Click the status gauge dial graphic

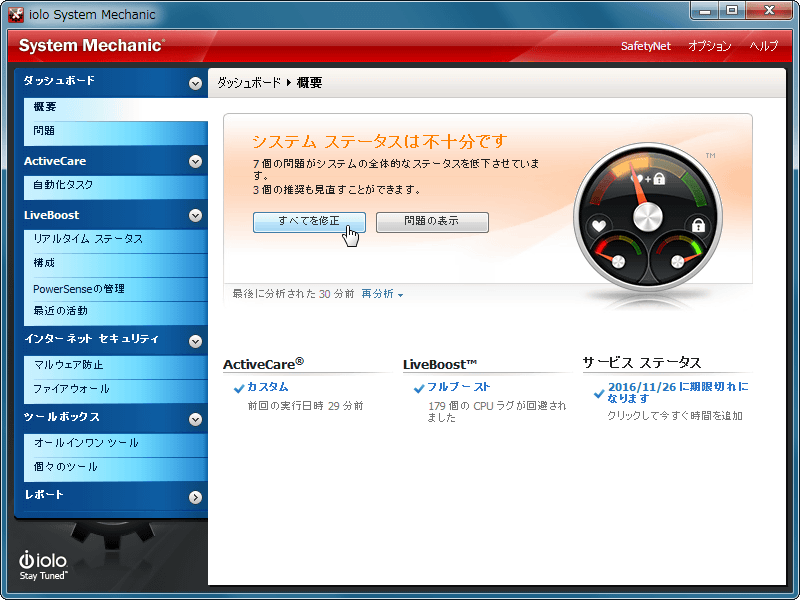[x=647, y=217]
